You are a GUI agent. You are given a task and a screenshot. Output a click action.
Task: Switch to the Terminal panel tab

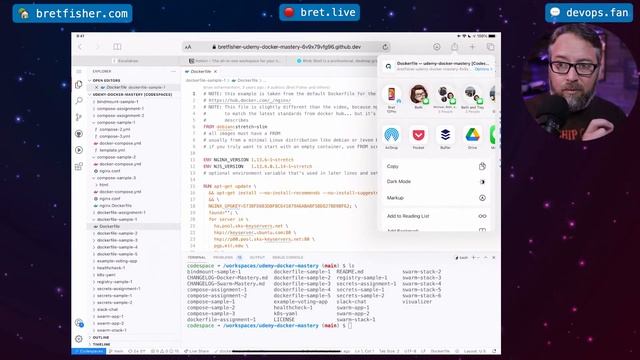197,258
